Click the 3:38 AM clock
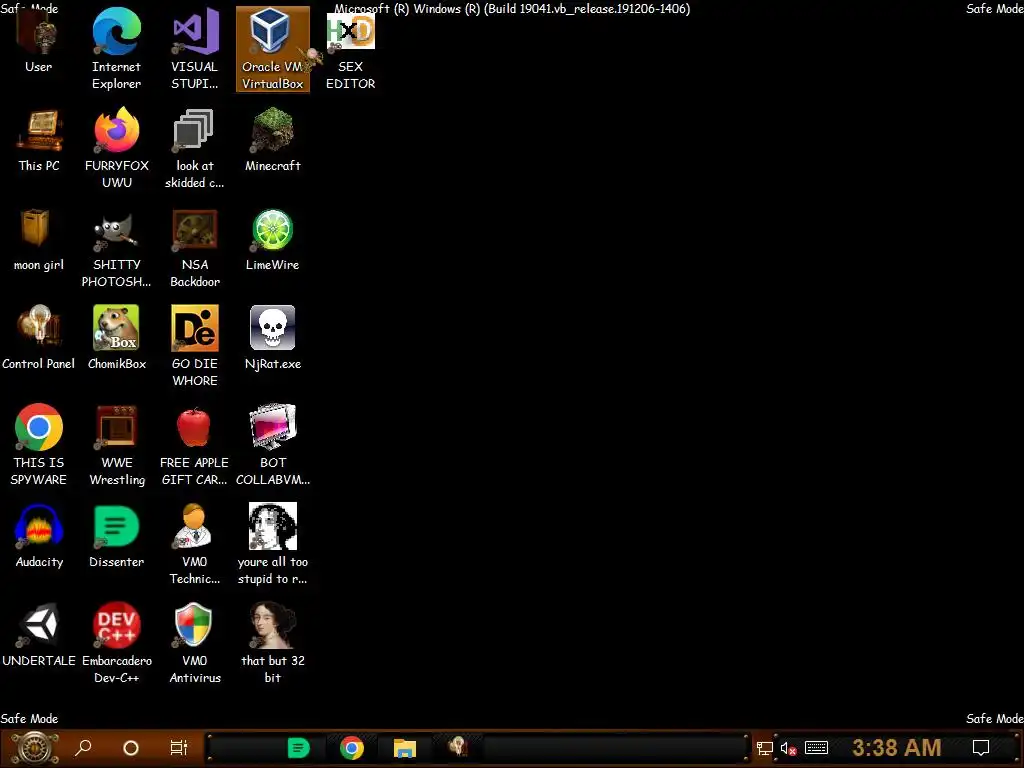This screenshot has width=1024, height=768. (x=897, y=748)
